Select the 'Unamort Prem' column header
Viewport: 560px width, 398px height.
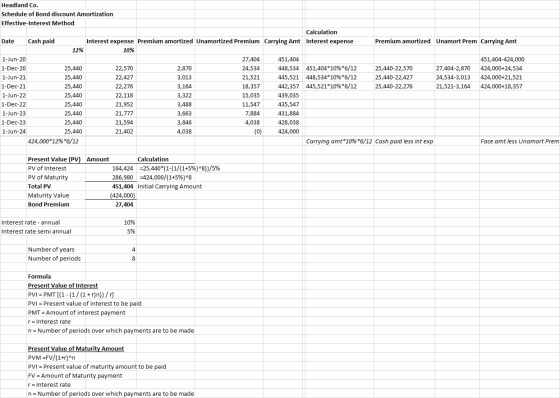click(456, 41)
